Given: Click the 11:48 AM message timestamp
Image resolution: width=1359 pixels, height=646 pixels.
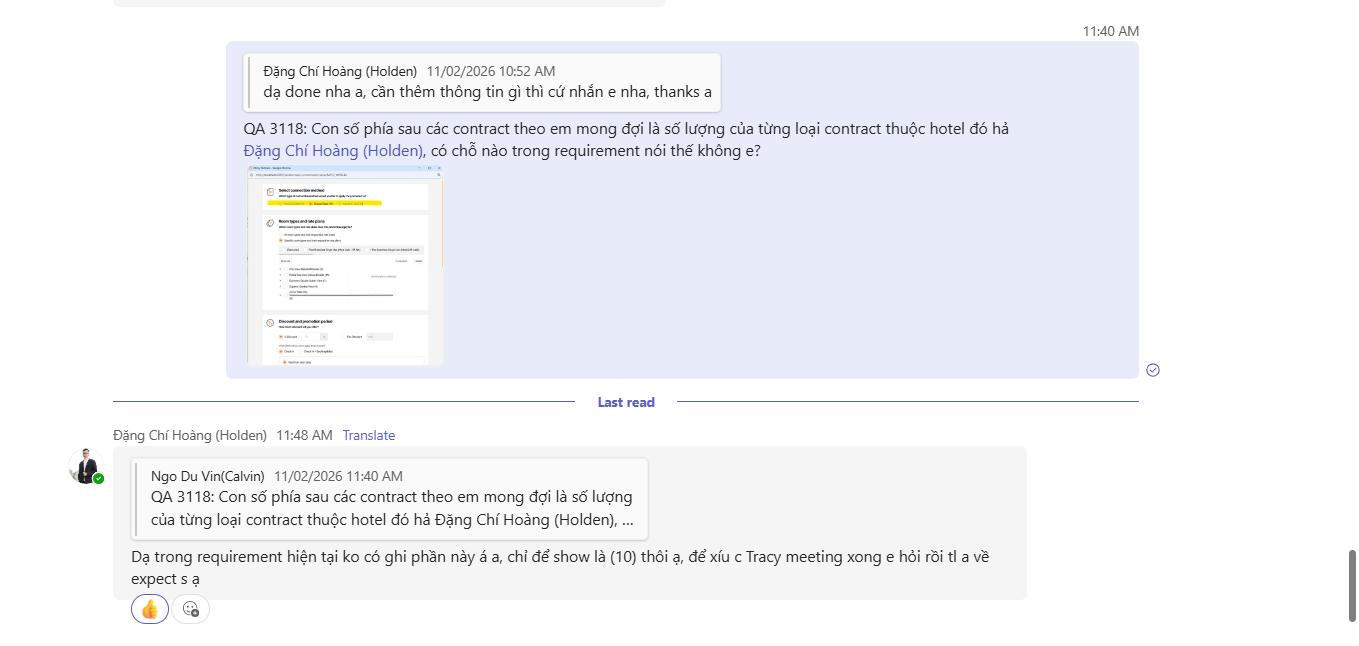Looking at the screenshot, I should pos(304,435).
